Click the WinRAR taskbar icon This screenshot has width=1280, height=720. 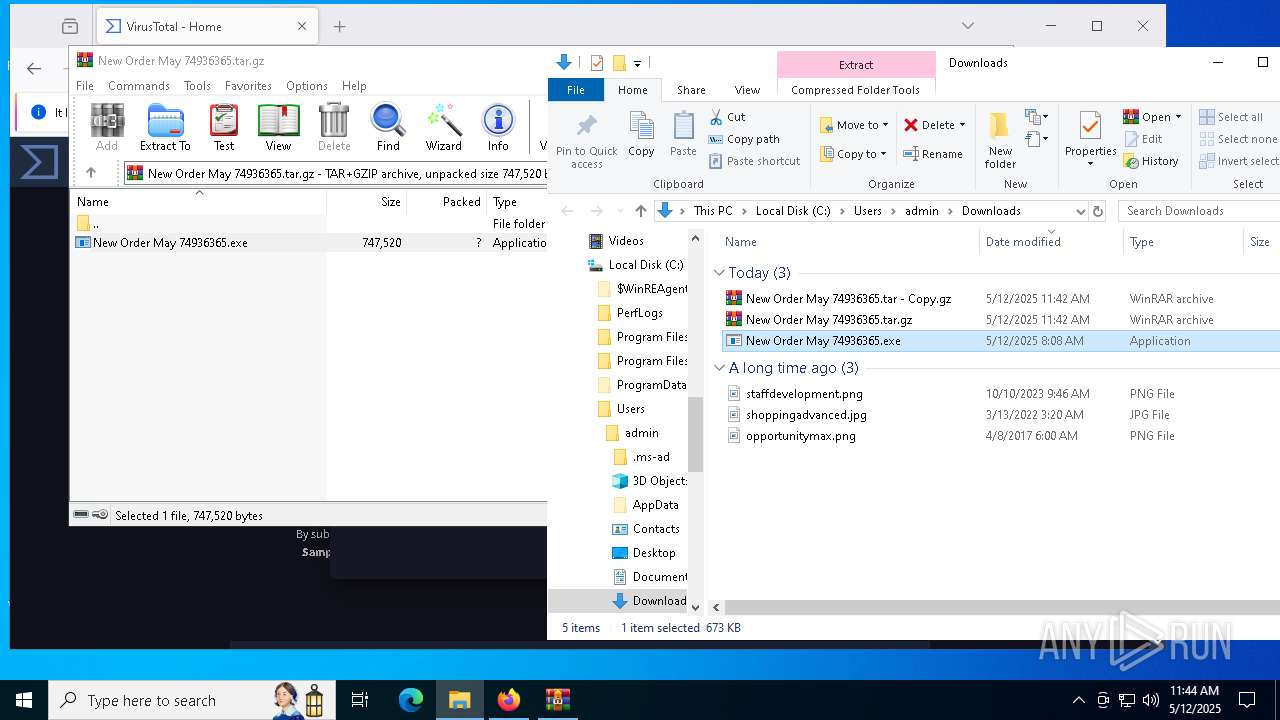pos(557,700)
